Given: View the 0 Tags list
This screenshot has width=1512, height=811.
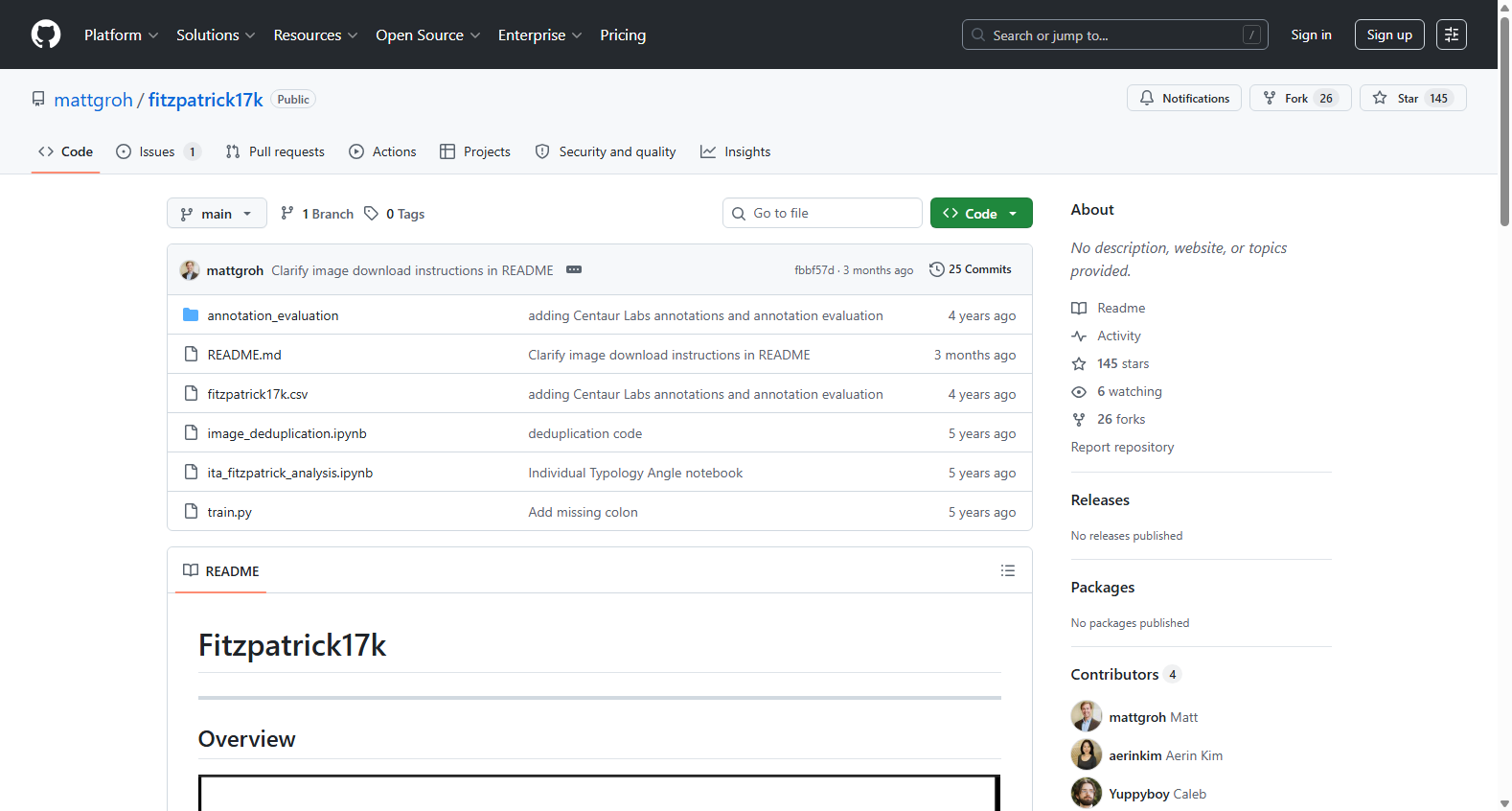Looking at the screenshot, I should click(395, 214).
